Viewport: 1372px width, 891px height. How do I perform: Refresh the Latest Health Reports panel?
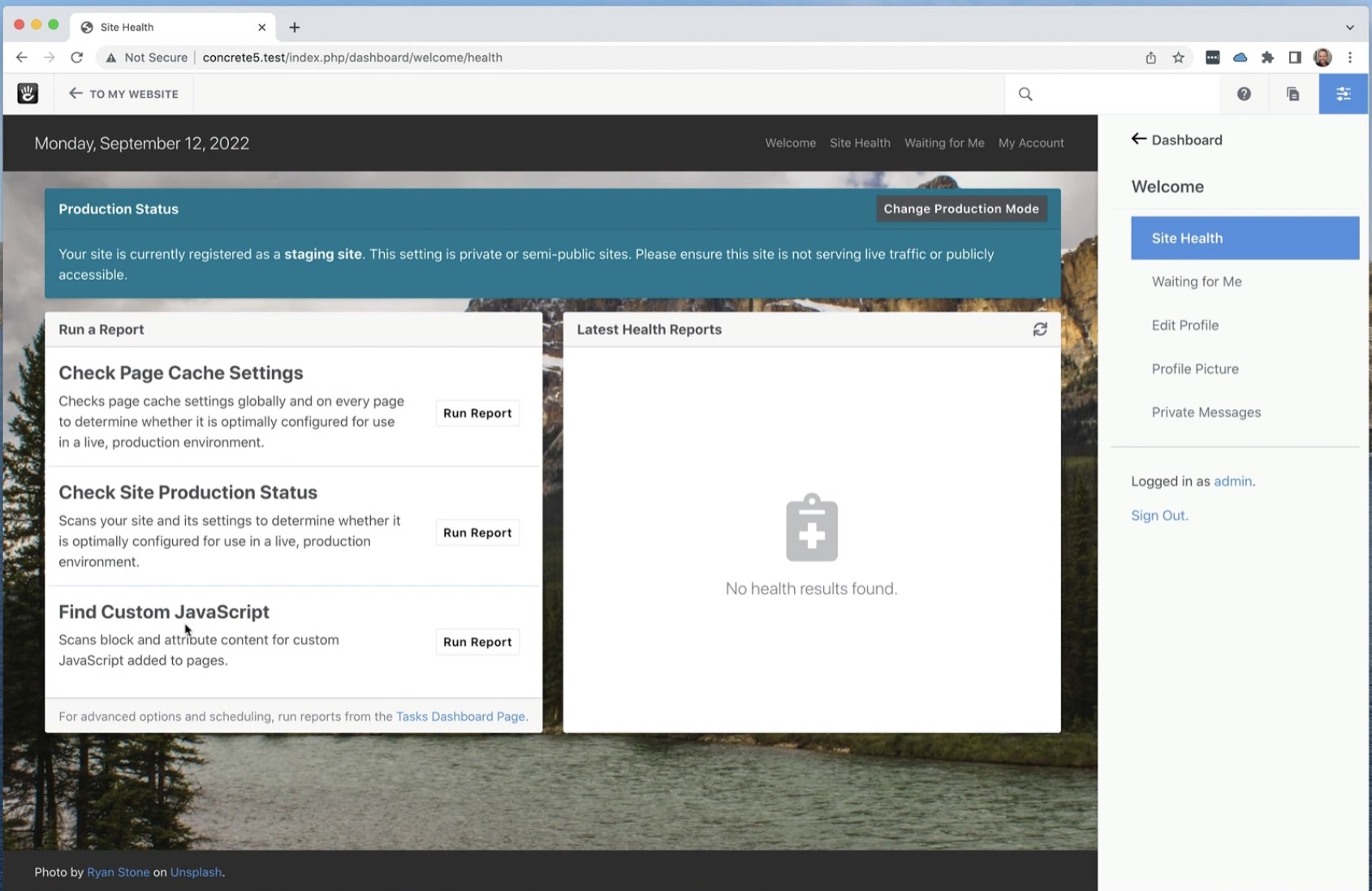[x=1039, y=329]
